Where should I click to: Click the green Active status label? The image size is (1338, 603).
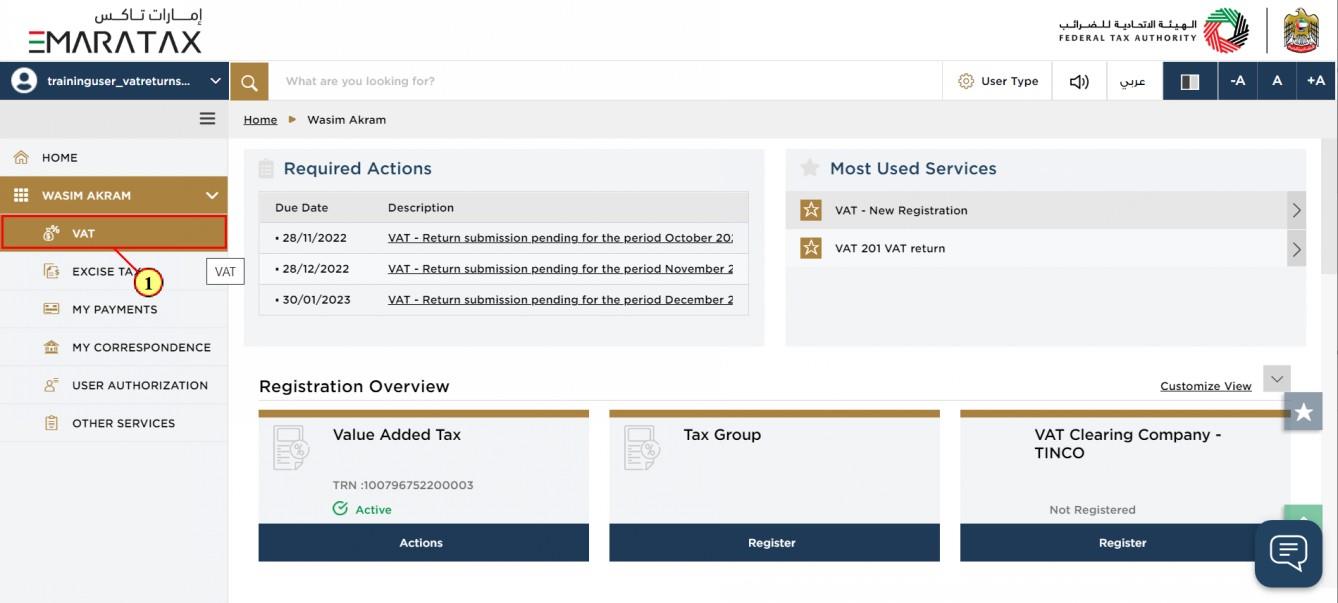pyautogui.click(x=373, y=510)
